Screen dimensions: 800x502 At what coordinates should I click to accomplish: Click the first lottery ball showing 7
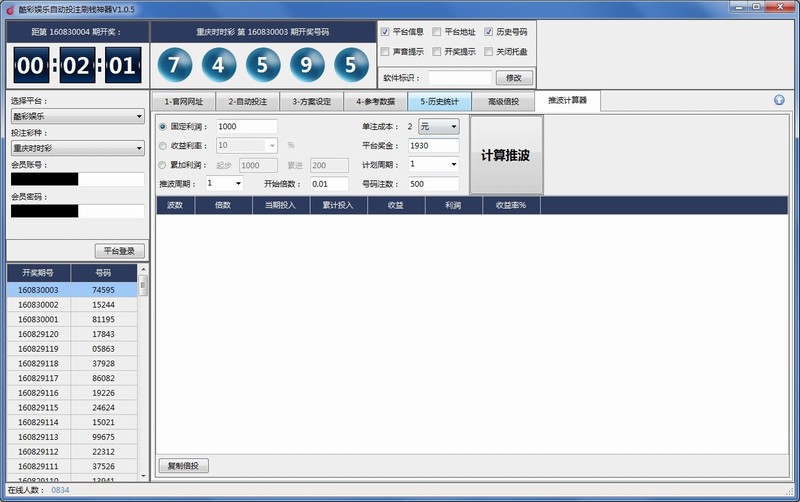click(x=174, y=65)
